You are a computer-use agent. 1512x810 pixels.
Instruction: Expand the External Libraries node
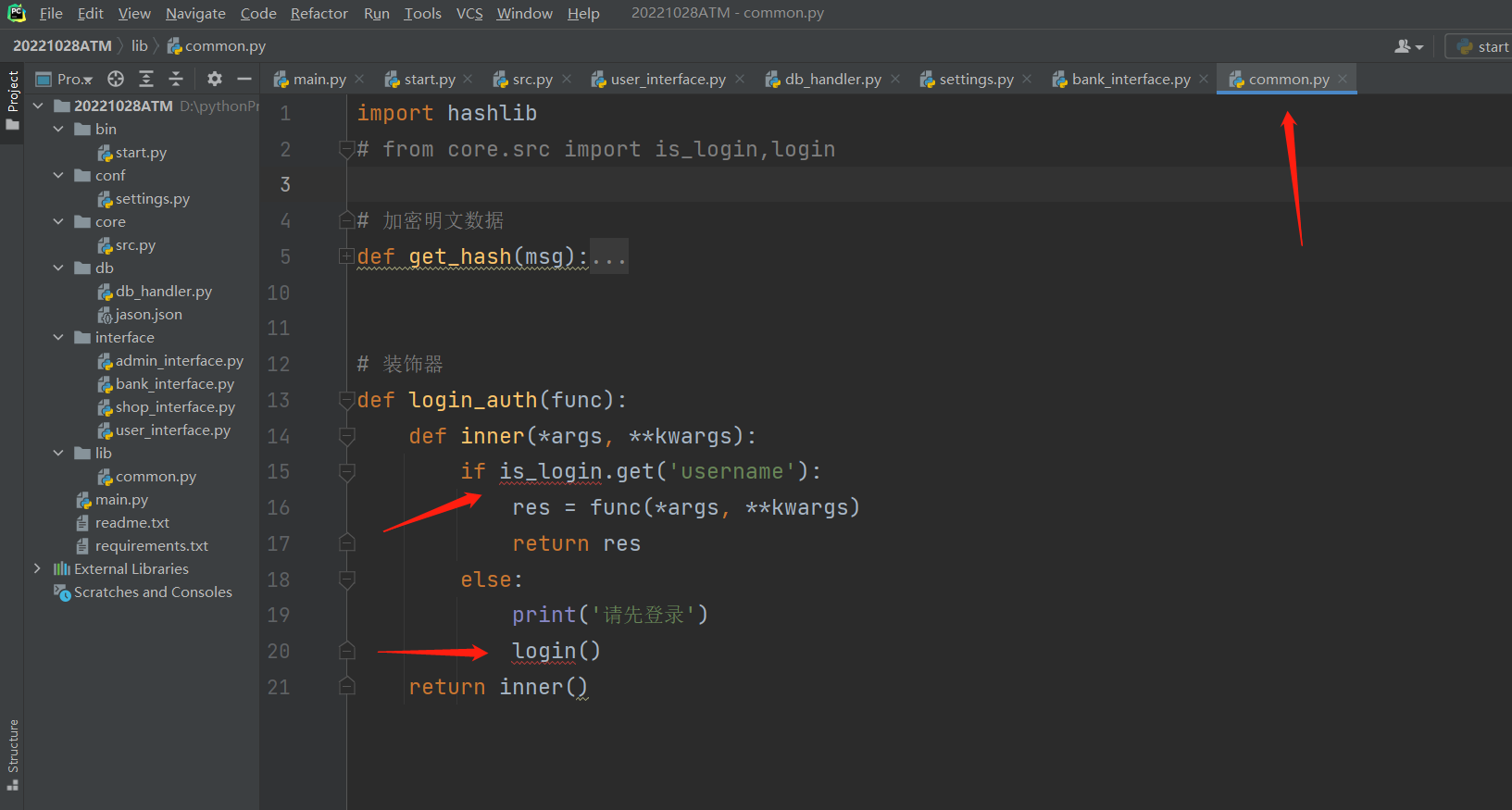point(37,568)
